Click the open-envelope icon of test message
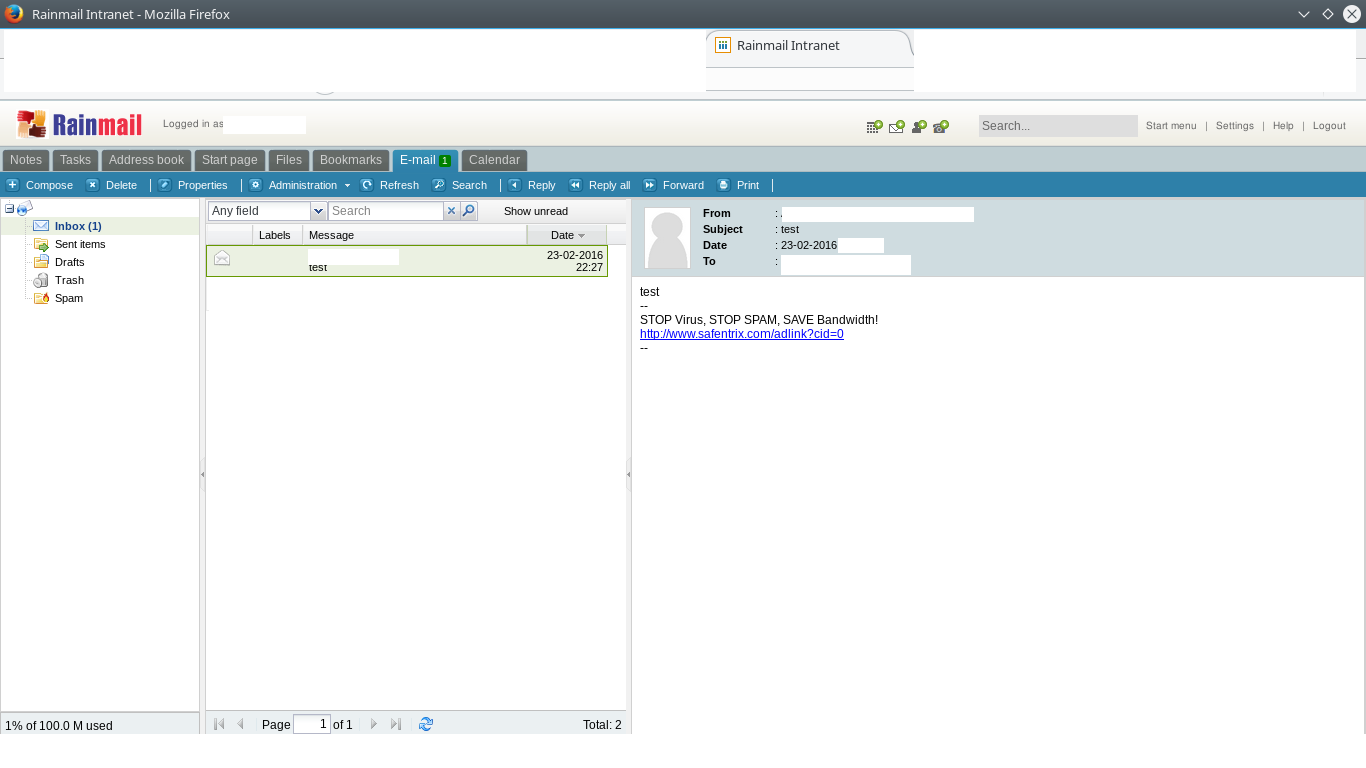The height and width of the screenshot is (768, 1366). point(222,258)
